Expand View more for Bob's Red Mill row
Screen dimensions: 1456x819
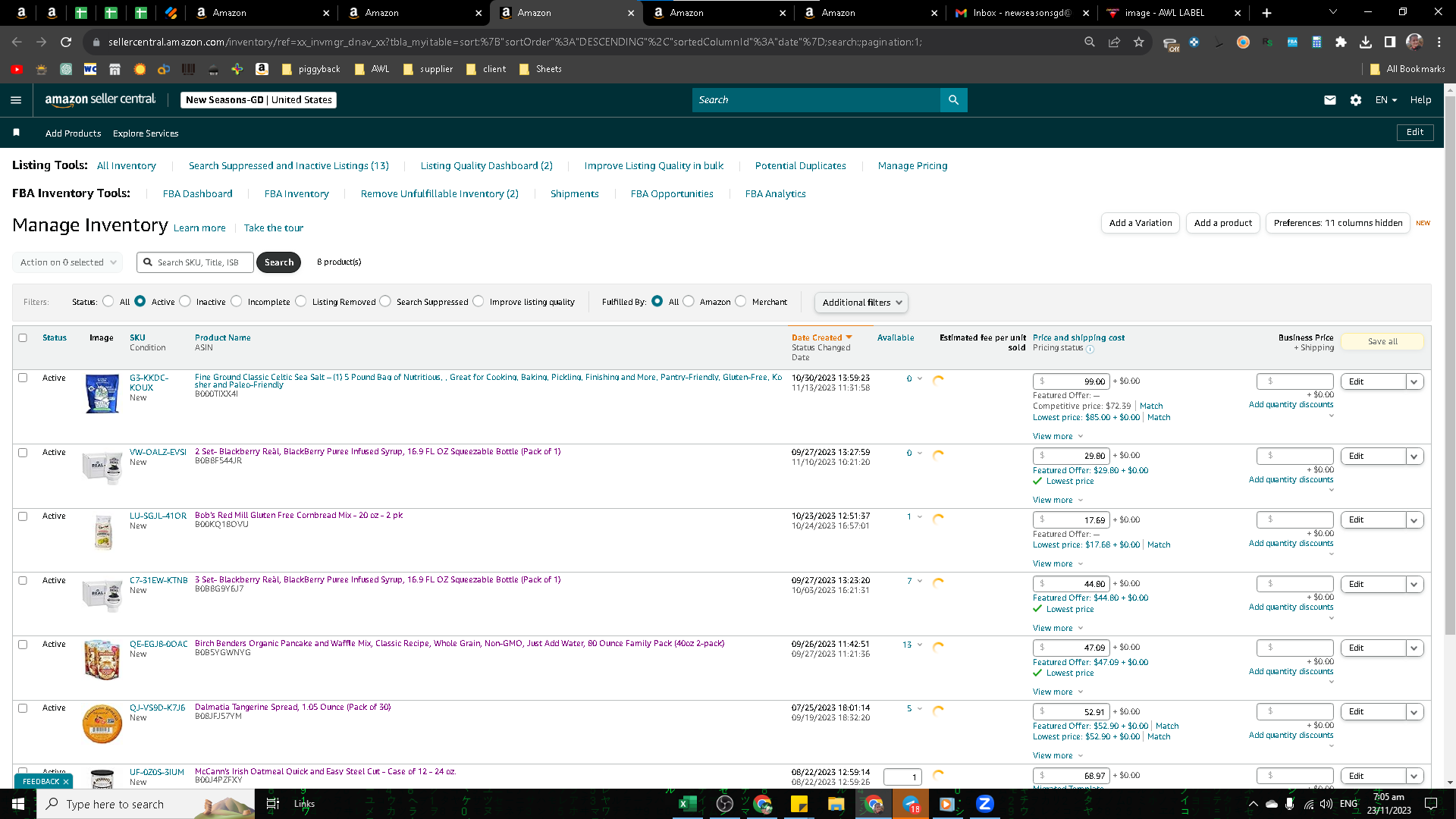coord(1058,563)
